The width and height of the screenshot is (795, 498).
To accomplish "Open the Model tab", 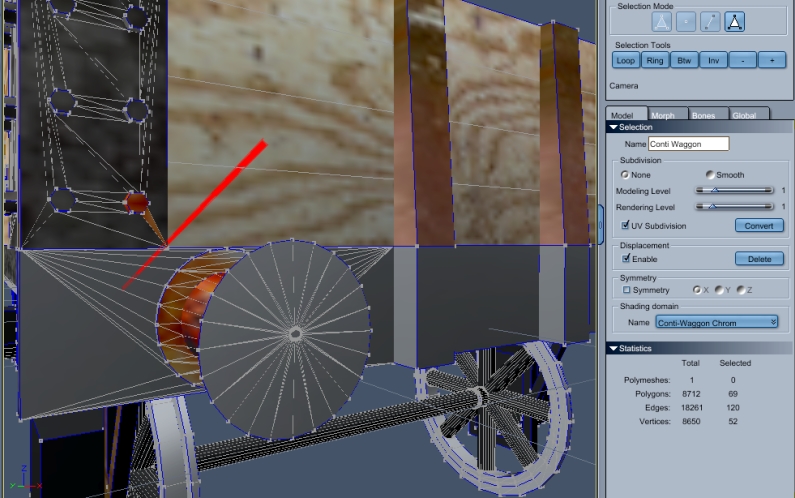I will (626, 114).
